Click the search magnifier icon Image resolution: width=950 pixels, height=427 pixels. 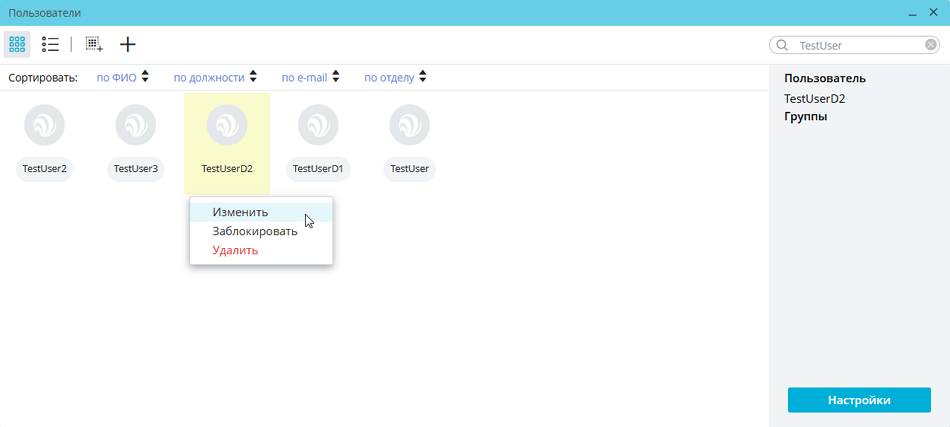point(781,45)
